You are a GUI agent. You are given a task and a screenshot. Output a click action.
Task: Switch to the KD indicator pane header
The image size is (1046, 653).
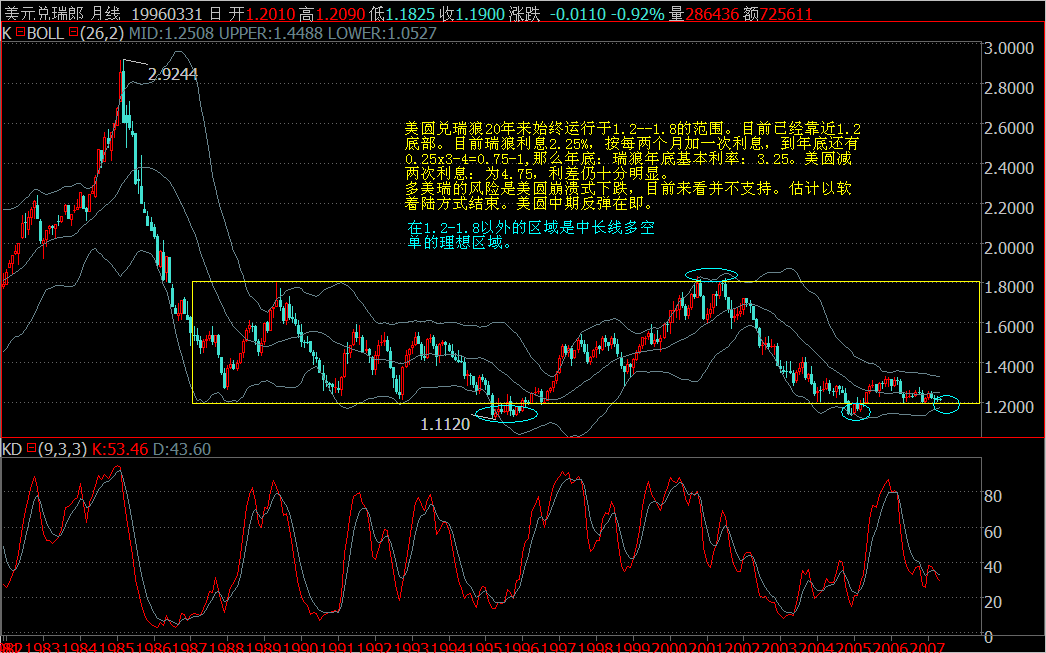coord(12,450)
